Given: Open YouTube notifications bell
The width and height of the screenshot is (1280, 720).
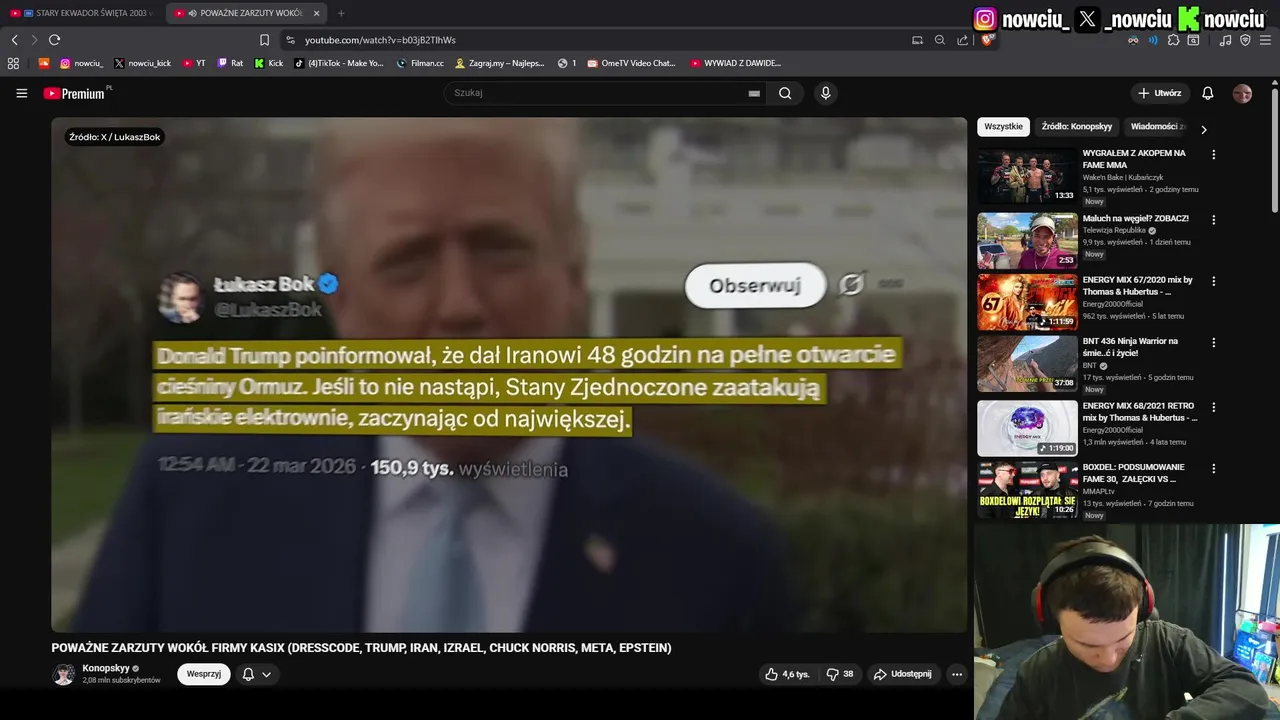Looking at the screenshot, I should click(1208, 93).
